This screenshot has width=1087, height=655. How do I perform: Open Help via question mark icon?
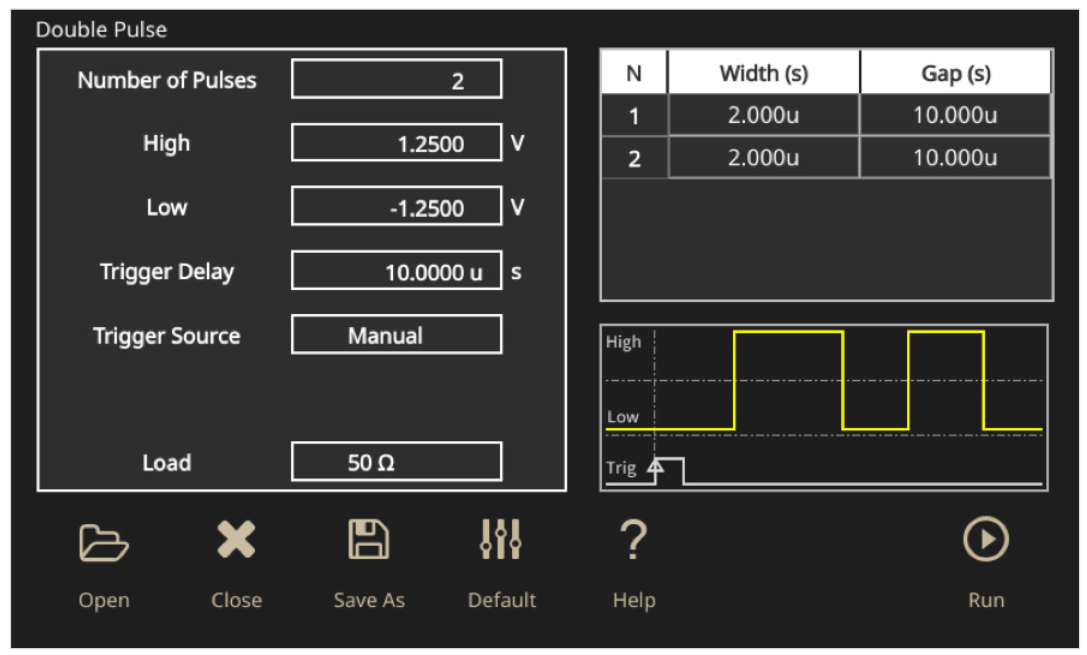(x=633, y=539)
